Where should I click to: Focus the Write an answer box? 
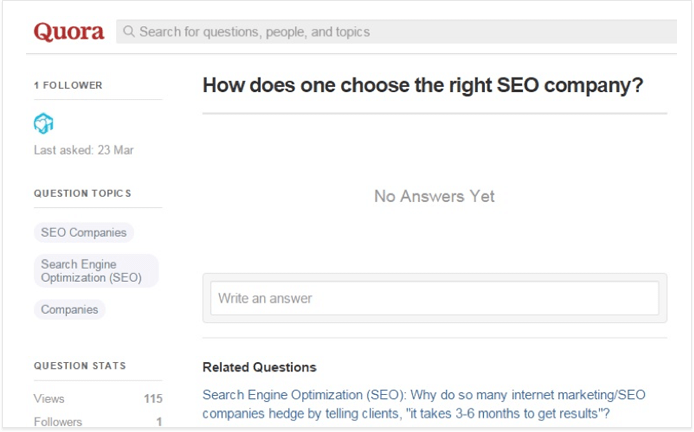pyautogui.click(x=435, y=298)
